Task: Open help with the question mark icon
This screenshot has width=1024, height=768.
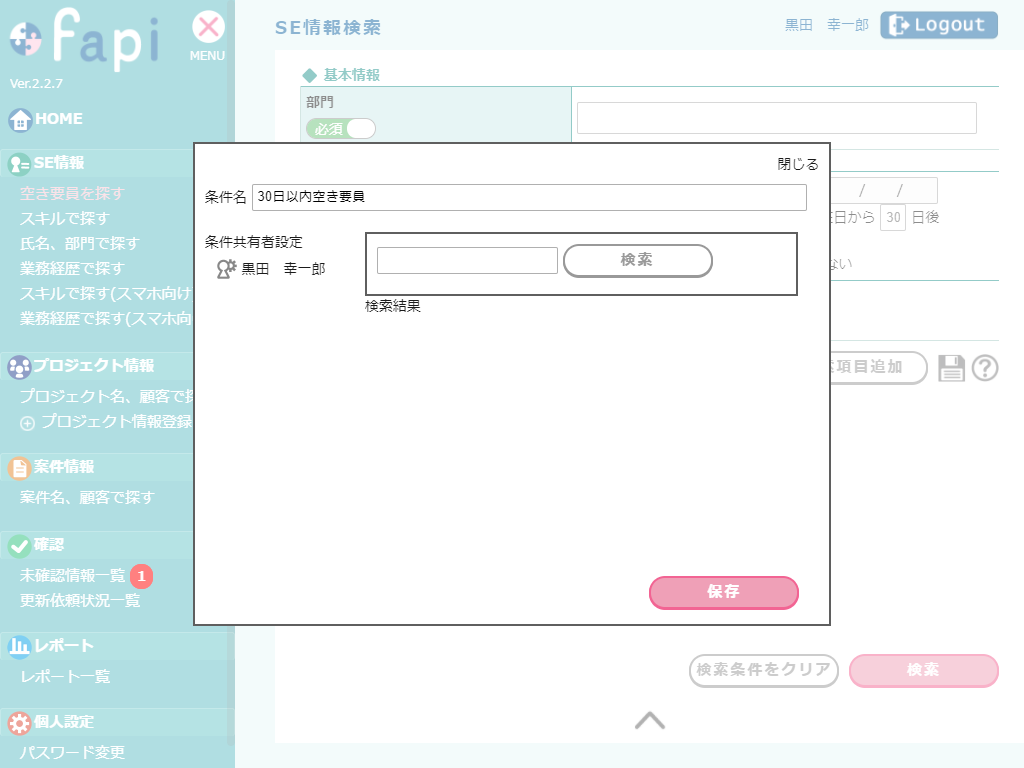Action: (x=985, y=368)
